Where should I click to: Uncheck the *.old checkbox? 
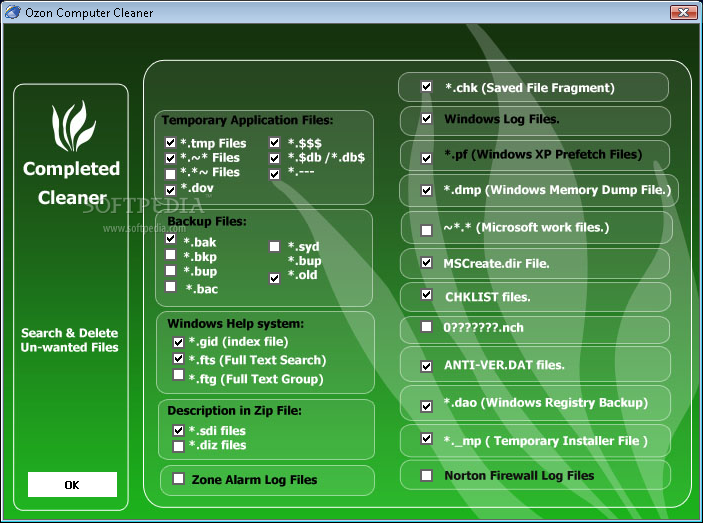(274, 278)
